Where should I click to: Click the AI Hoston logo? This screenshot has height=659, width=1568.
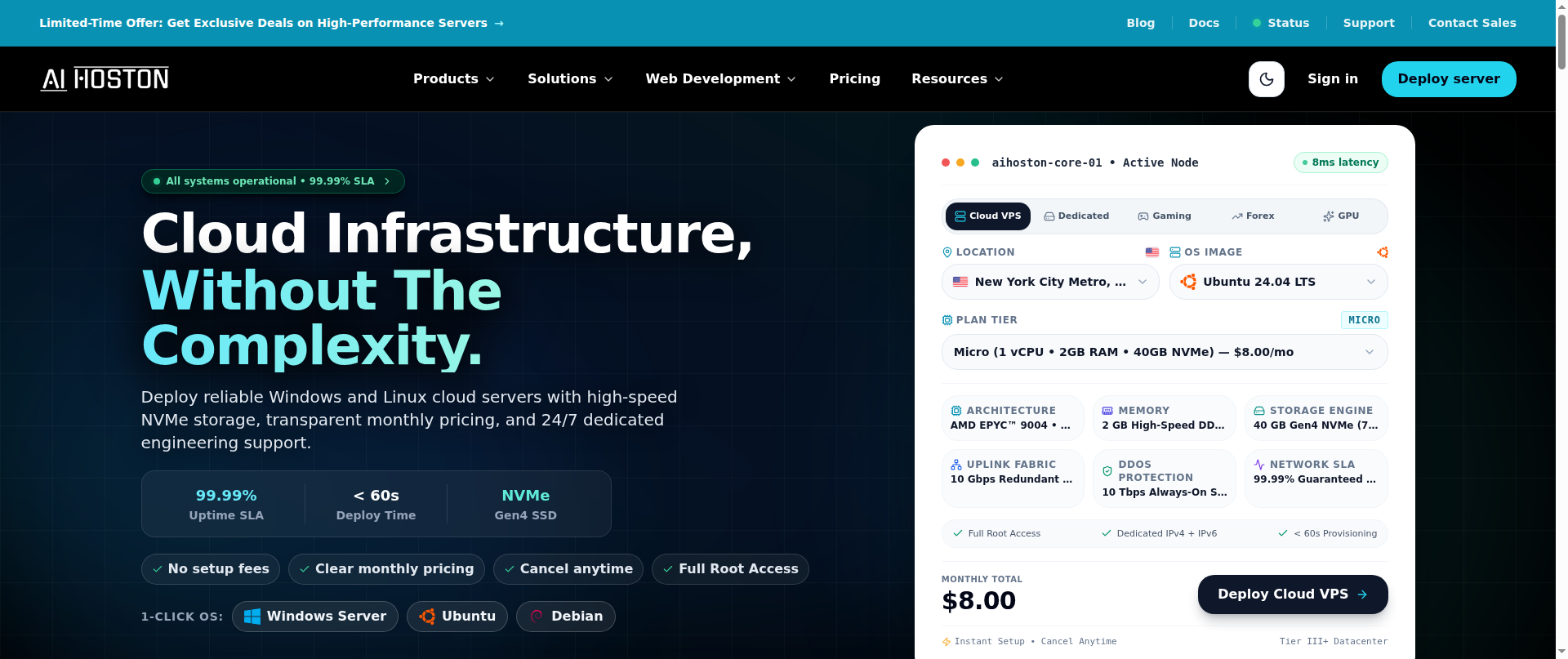click(x=105, y=78)
